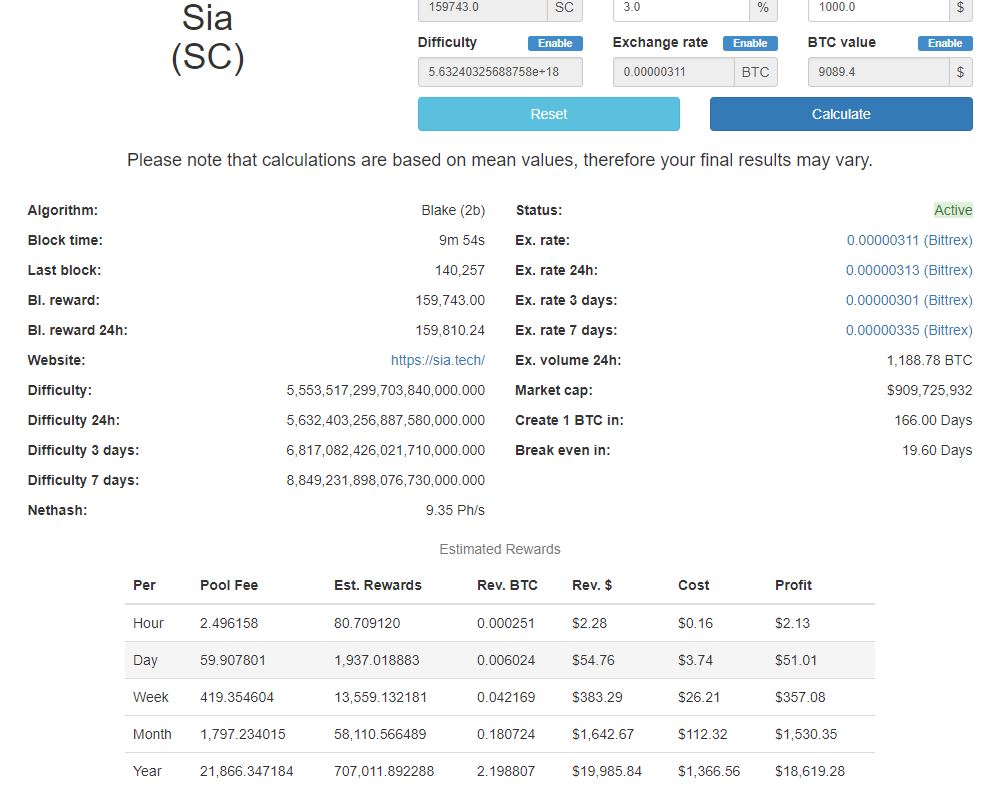Click the Reset button
994x794 pixels.
pos(549,114)
